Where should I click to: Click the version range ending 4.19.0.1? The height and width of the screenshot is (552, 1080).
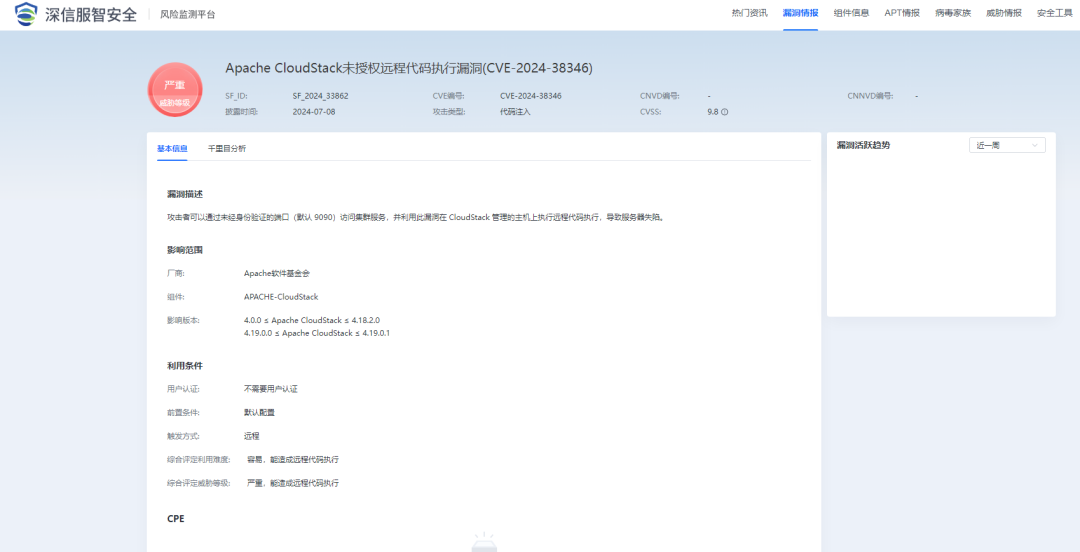(317, 333)
